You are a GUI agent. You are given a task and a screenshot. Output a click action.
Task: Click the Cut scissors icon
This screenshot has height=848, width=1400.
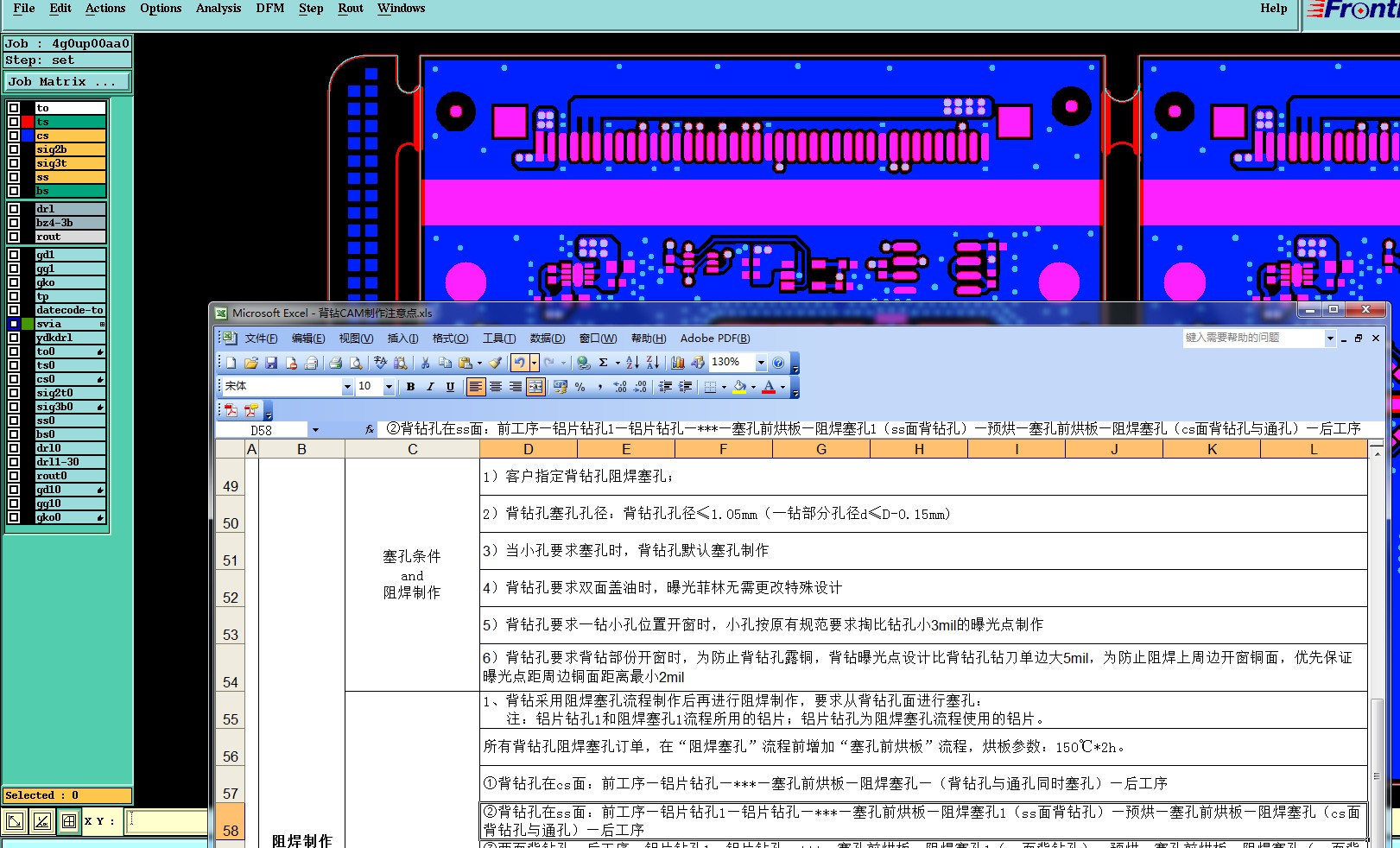425,363
